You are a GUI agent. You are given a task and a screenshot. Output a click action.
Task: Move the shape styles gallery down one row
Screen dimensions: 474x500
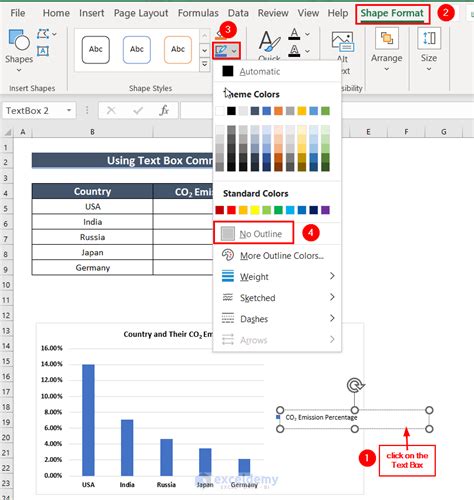point(205,50)
